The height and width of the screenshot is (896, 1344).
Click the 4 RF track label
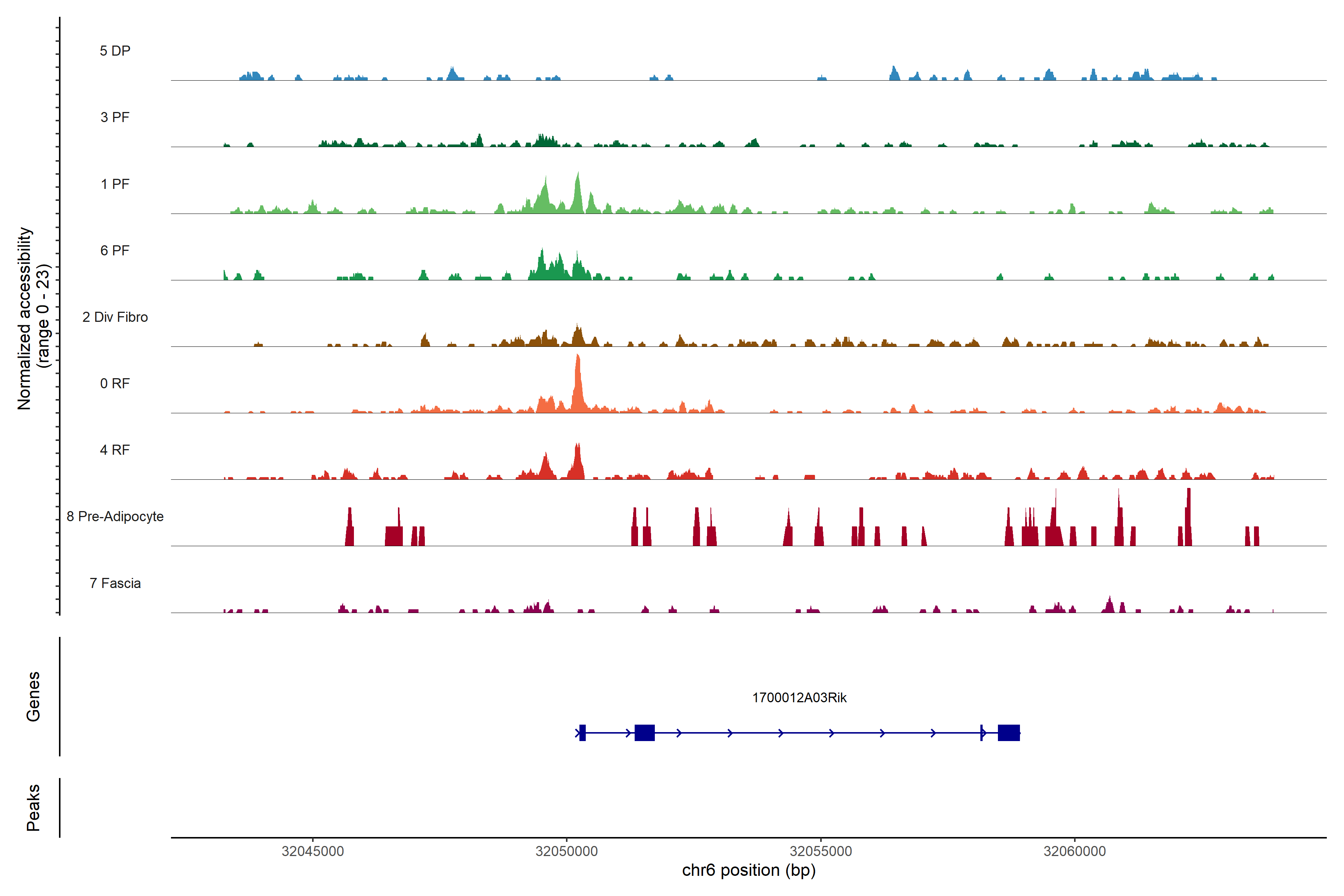115,450
